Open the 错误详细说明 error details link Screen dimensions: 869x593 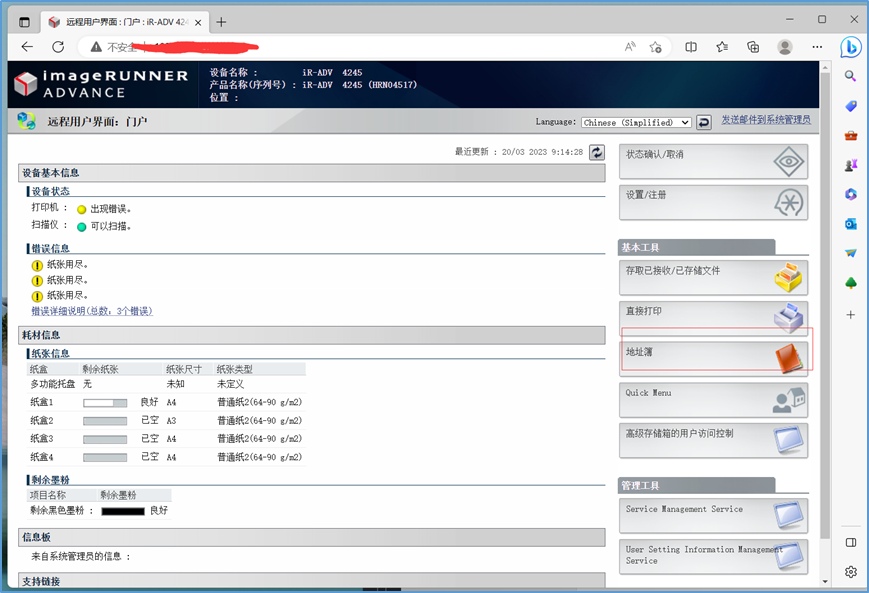click(x=91, y=311)
